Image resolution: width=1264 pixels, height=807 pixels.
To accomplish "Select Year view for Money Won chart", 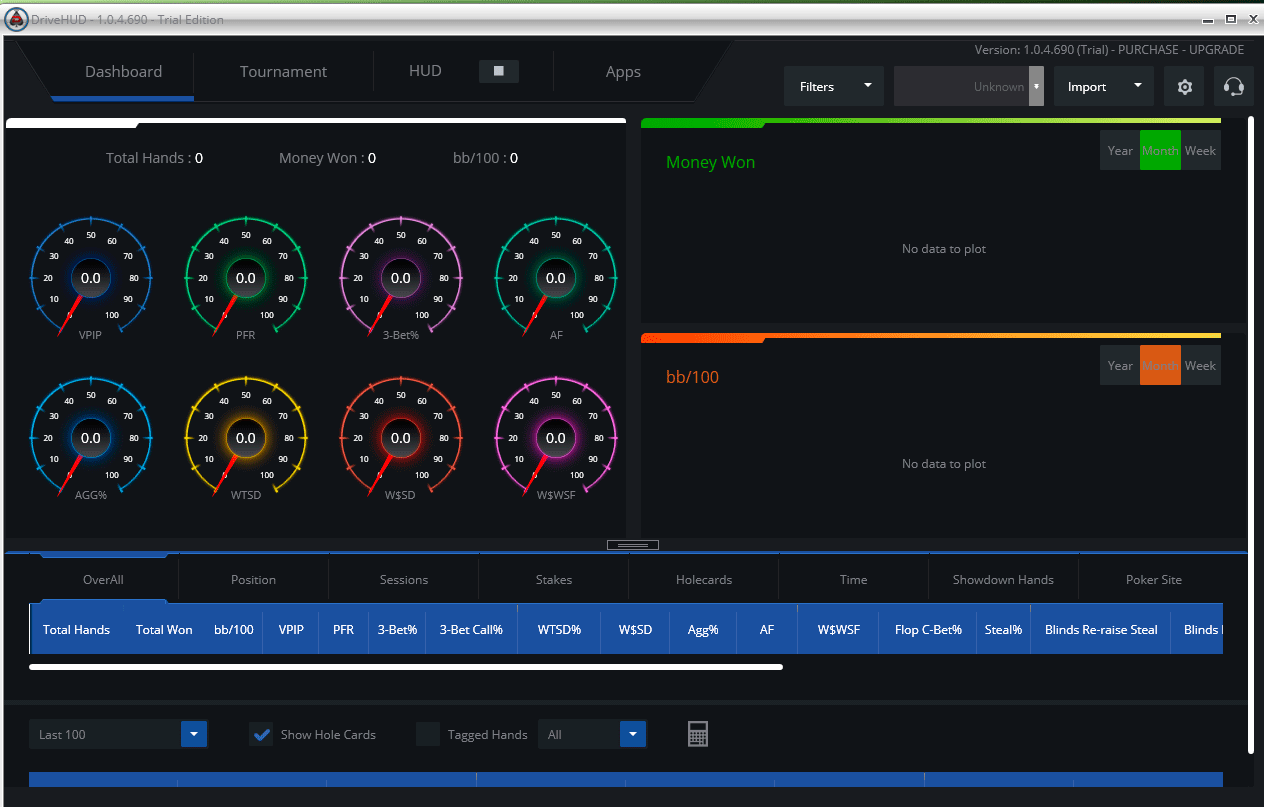I will tap(1119, 150).
